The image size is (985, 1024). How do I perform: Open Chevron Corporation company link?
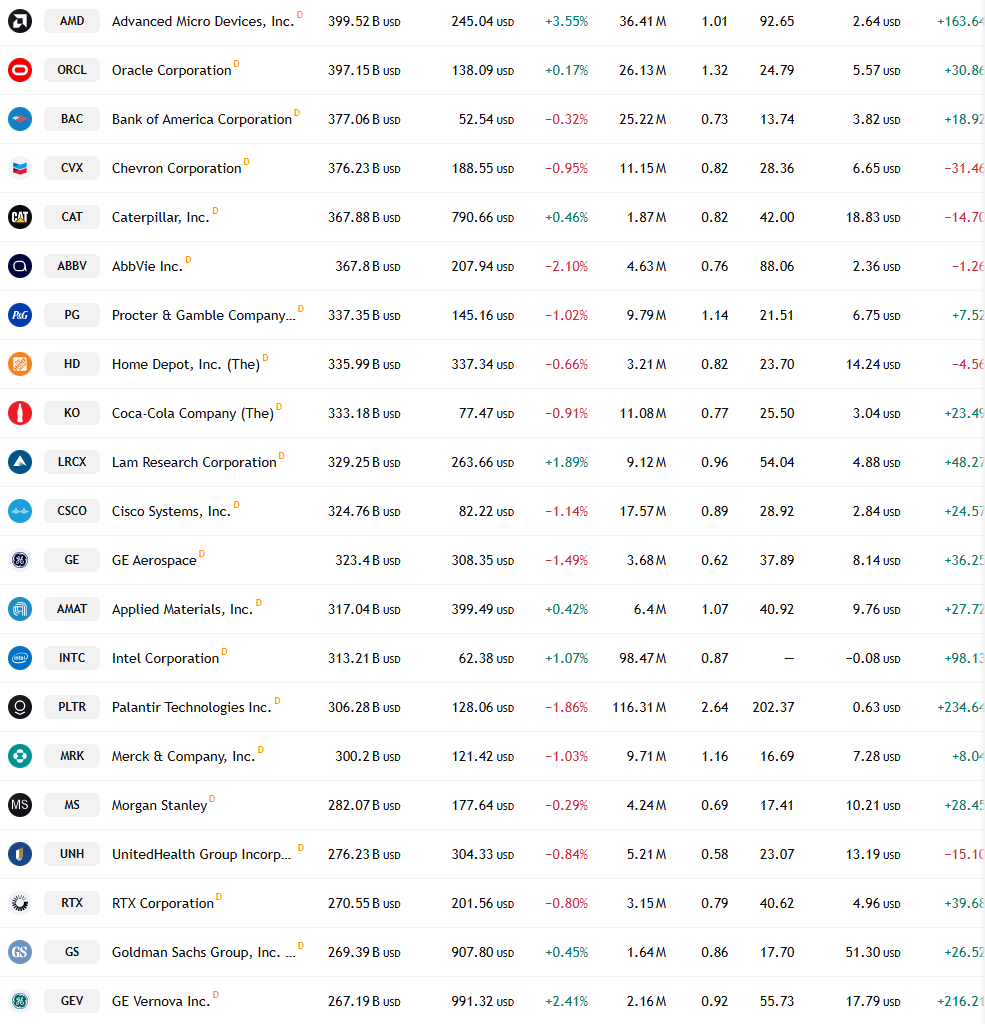point(176,168)
